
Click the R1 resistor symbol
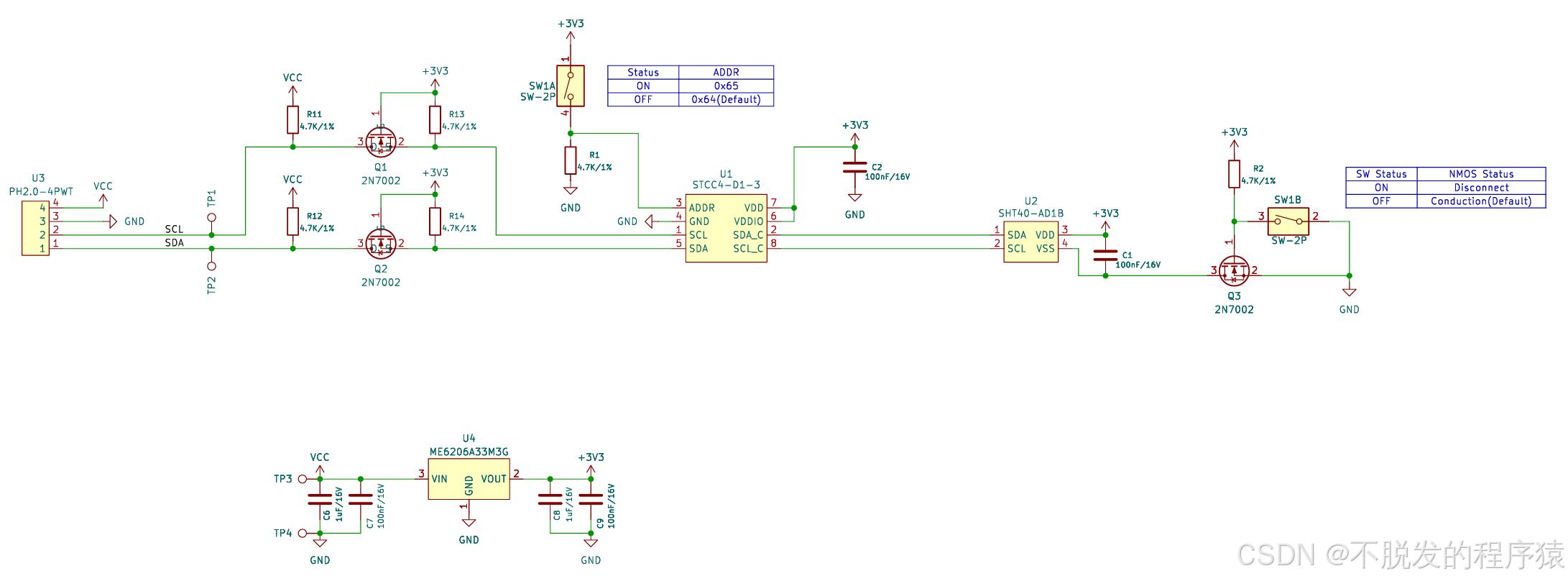(570, 160)
